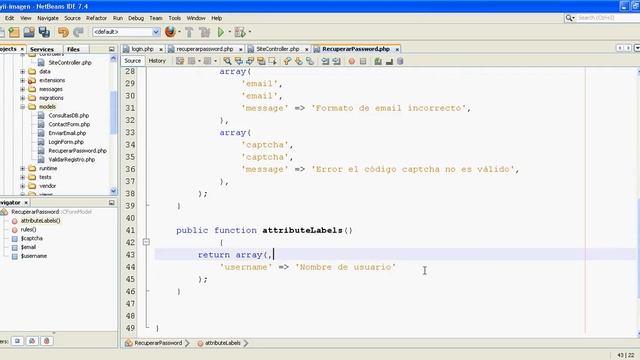This screenshot has height=360, width=640.
Task: Expand the migrations folder node
Action: (23, 98)
